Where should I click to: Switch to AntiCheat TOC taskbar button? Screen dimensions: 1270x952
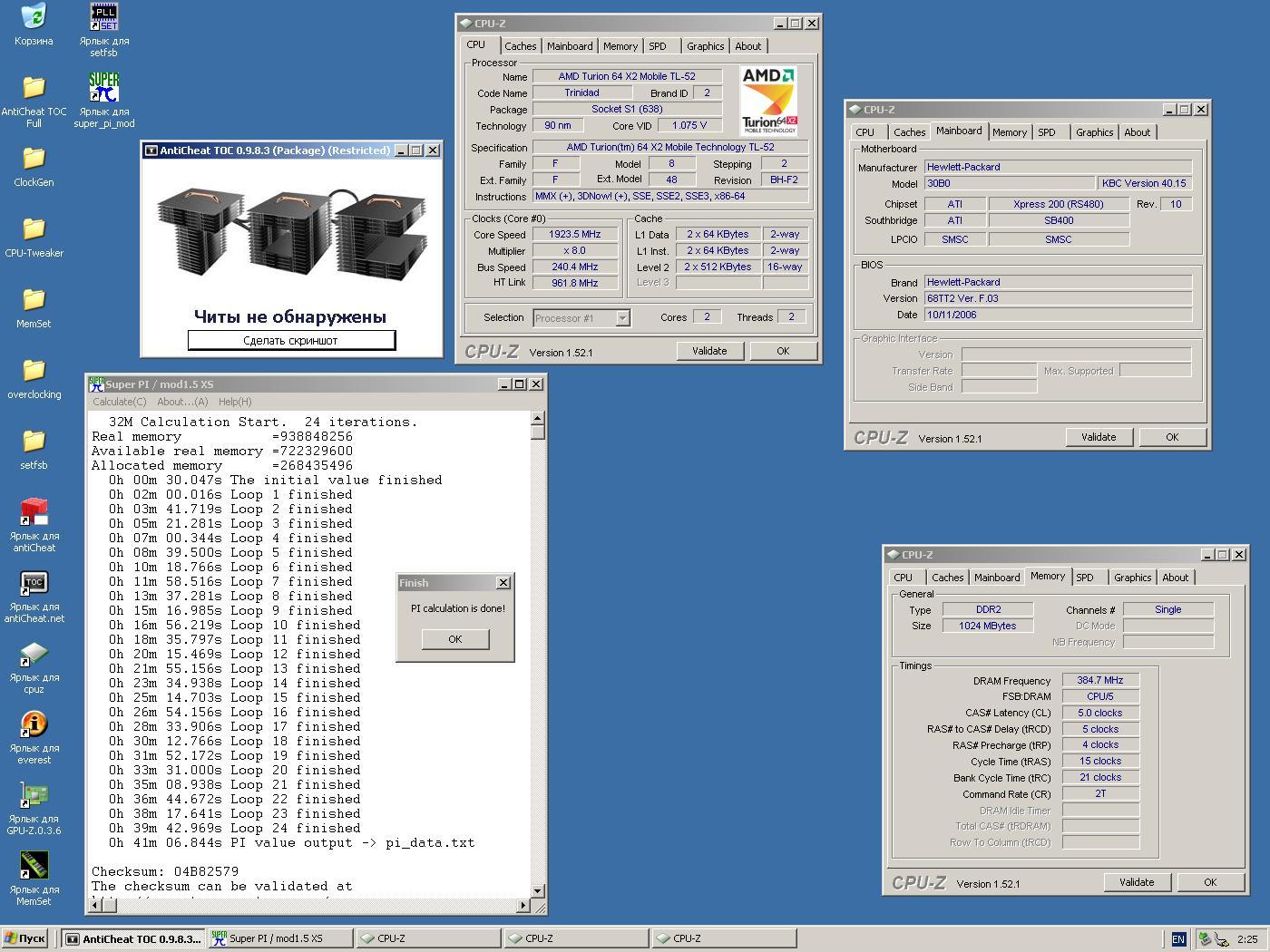(x=132, y=938)
